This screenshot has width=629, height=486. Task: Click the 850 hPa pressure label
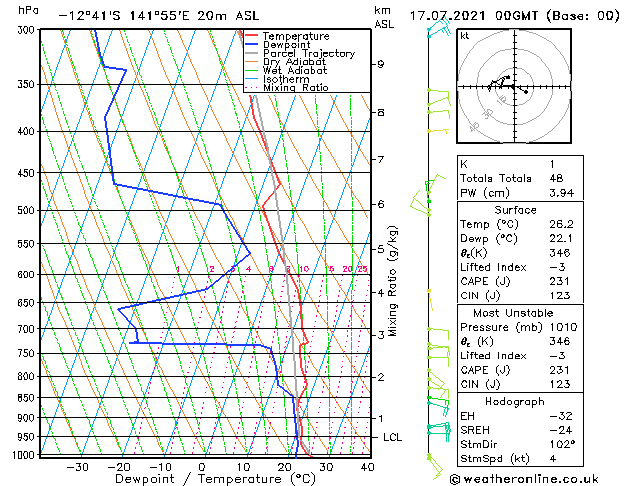pyautogui.click(x=26, y=398)
